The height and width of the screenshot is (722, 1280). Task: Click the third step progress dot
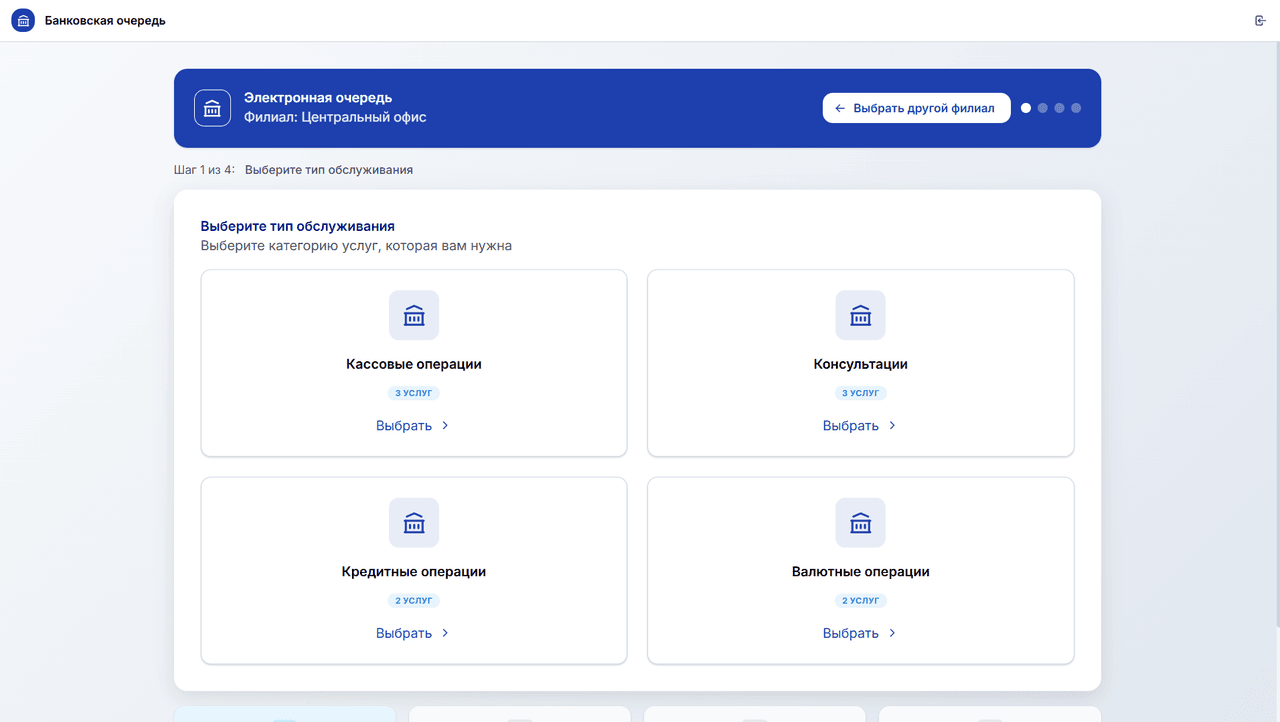[x=1059, y=108]
